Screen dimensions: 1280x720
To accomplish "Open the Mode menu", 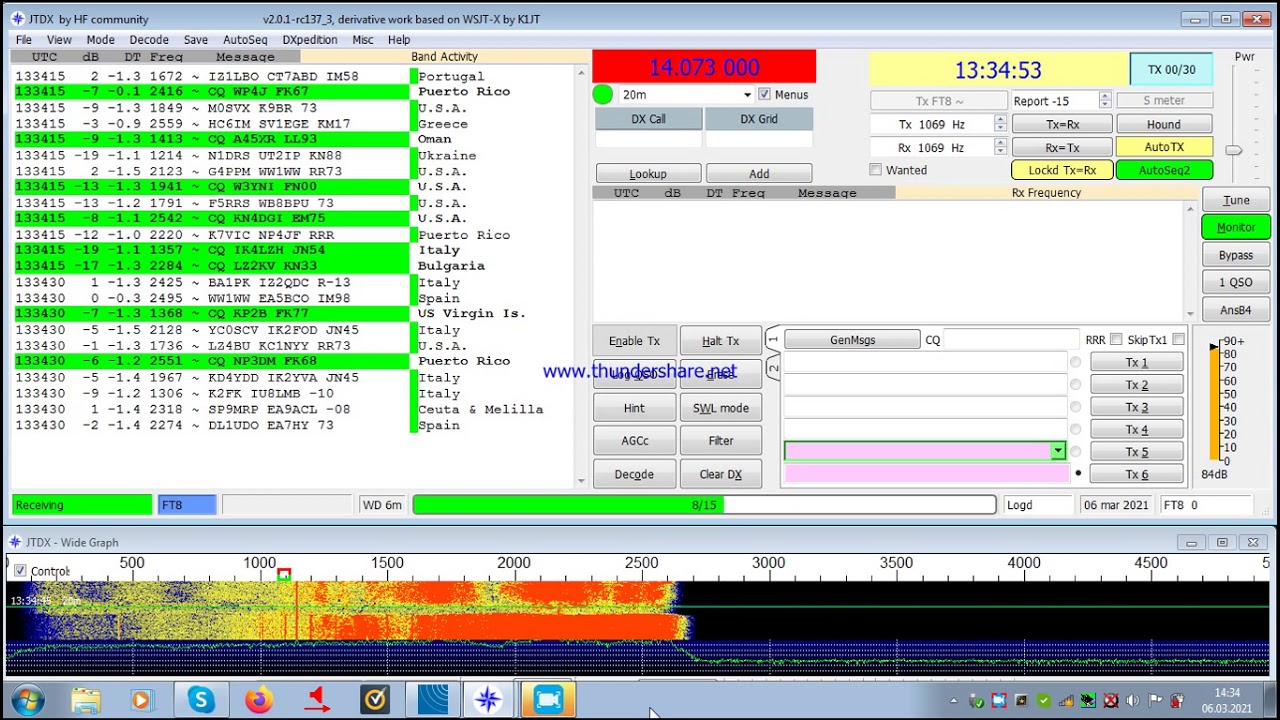I will pos(100,40).
